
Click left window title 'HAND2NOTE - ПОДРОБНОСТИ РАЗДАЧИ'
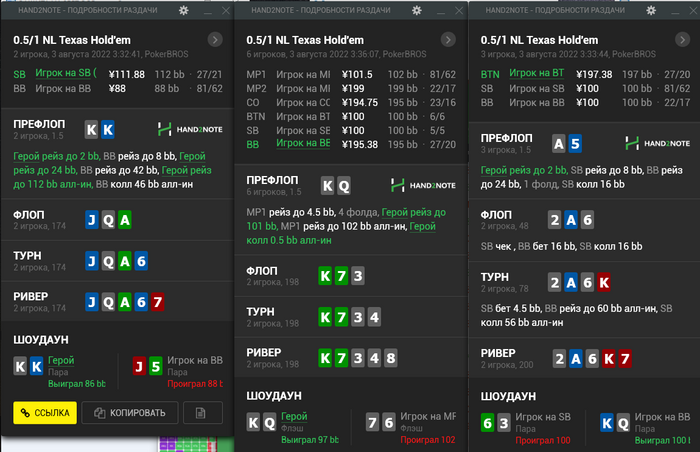click(x=88, y=10)
